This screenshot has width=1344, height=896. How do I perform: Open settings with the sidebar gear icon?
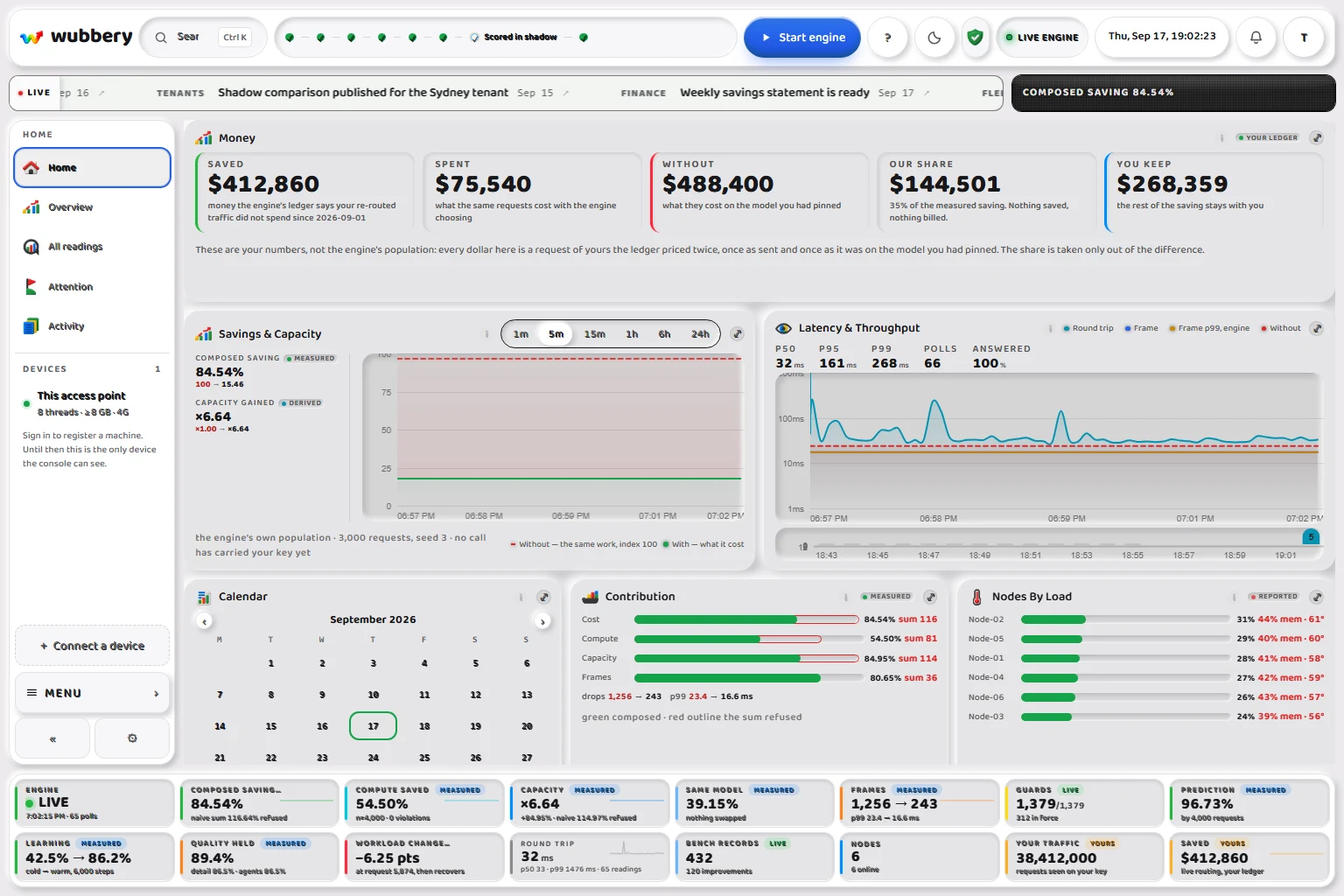point(132,738)
